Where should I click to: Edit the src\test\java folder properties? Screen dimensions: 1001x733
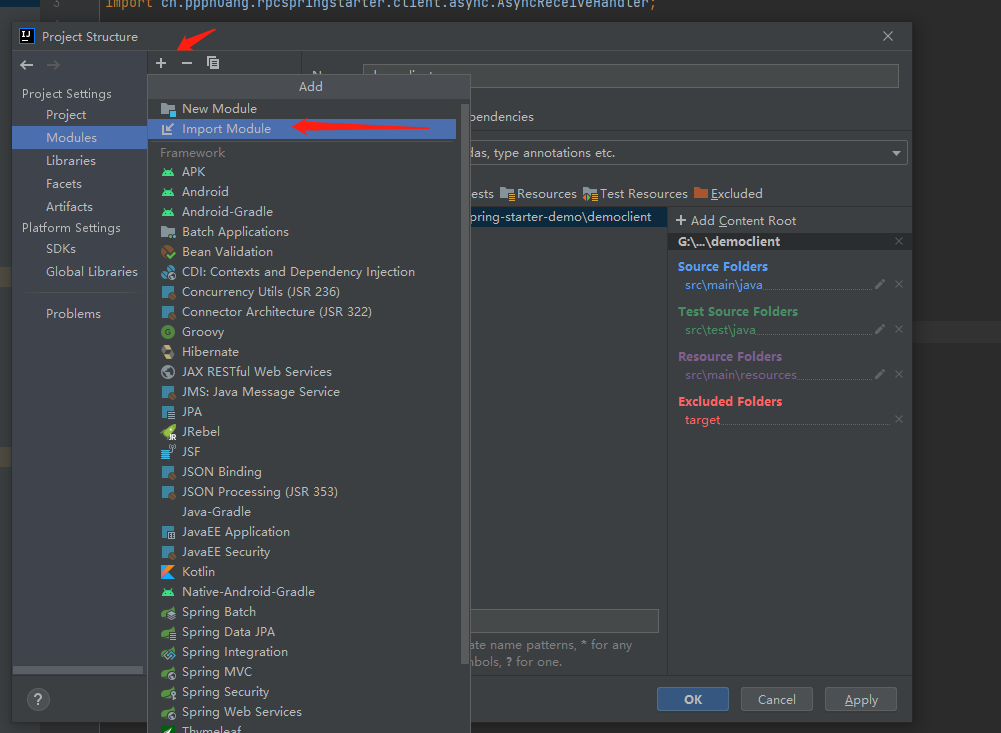click(x=880, y=329)
